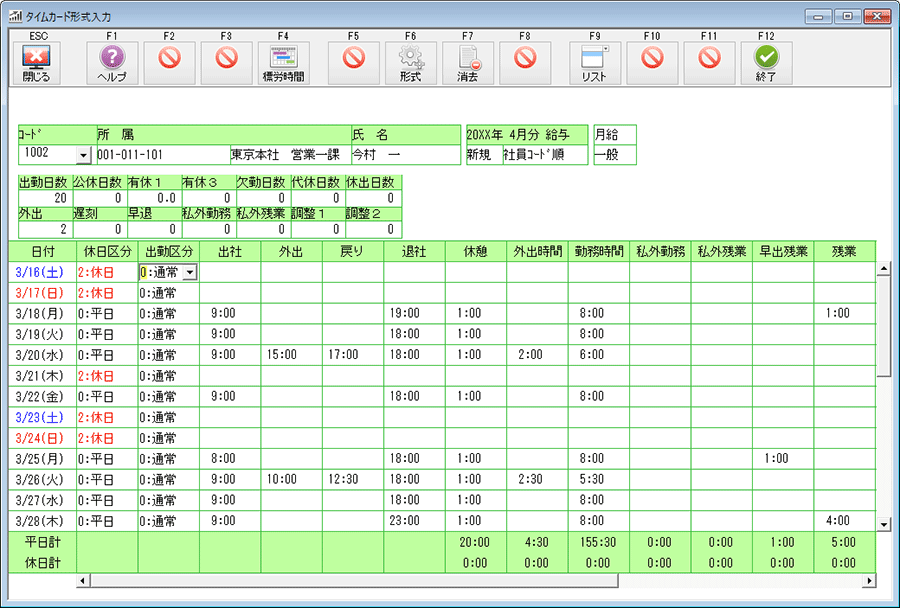This screenshot has height=608, width=900.
Task: Click the horizontal scrollbar right arrow
Action: tap(870, 581)
